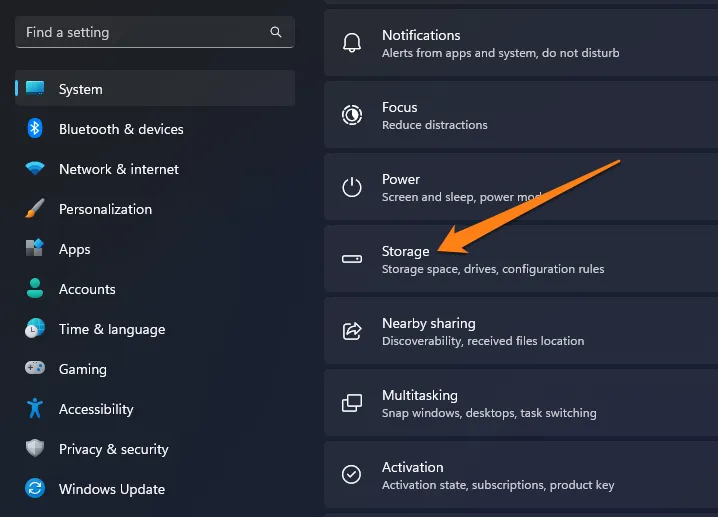Screen dimensions: 718x517
Task: Open the Apps category
Action: [x=155, y=249]
